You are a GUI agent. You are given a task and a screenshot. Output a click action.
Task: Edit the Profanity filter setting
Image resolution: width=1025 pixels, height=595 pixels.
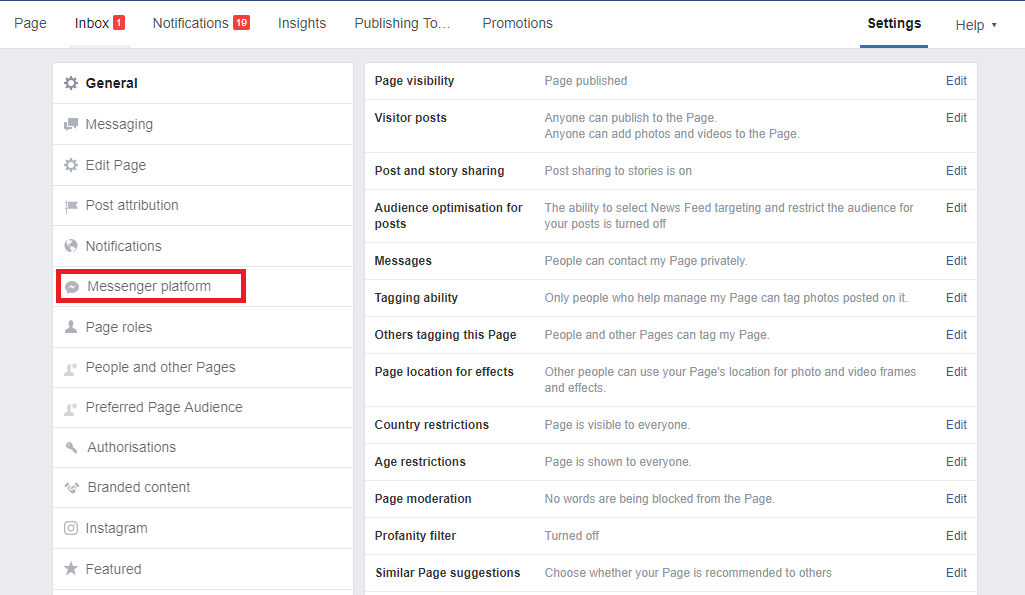[956, 536]
